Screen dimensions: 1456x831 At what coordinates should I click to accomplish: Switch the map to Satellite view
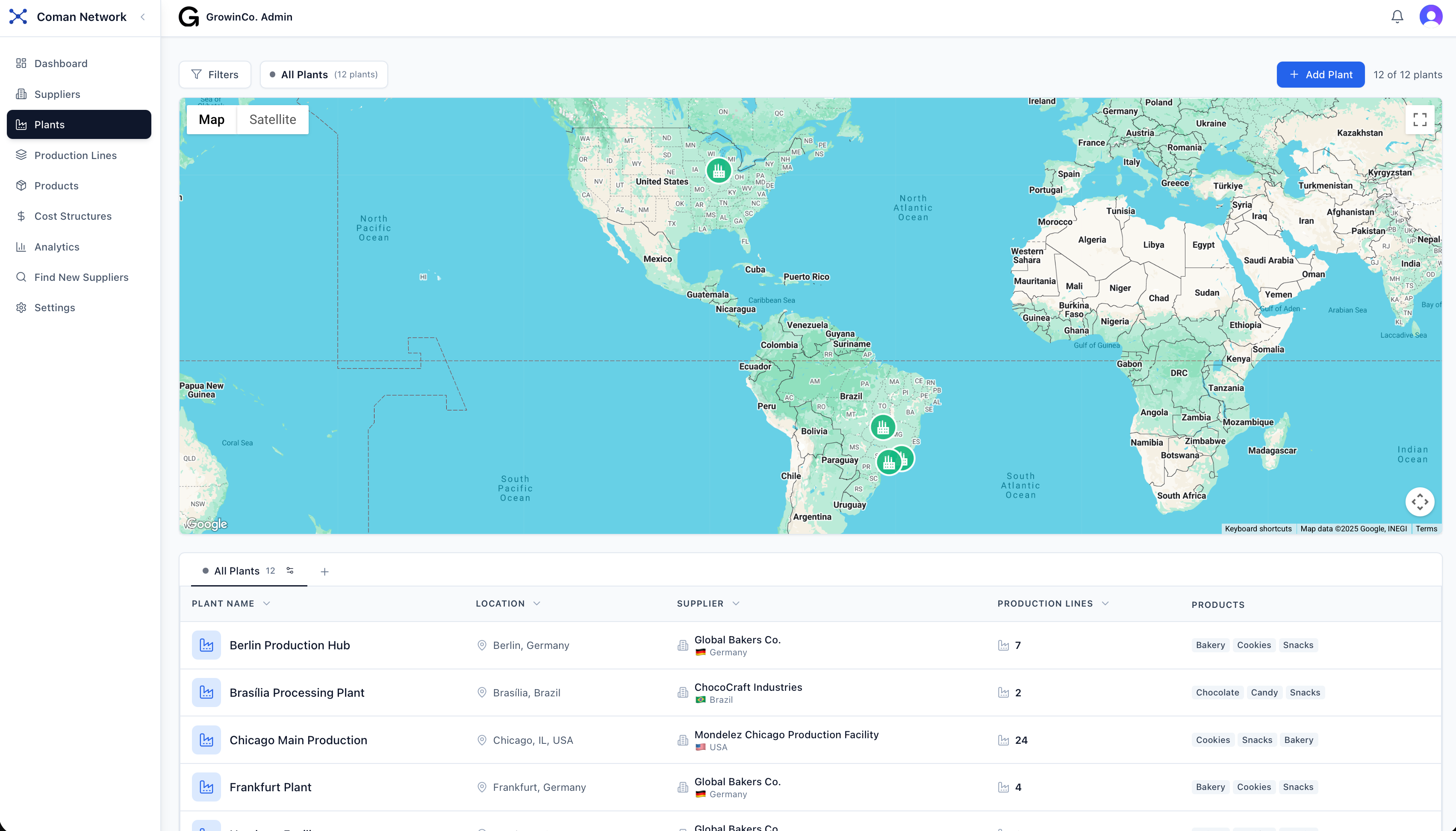[x=272, y=119]
